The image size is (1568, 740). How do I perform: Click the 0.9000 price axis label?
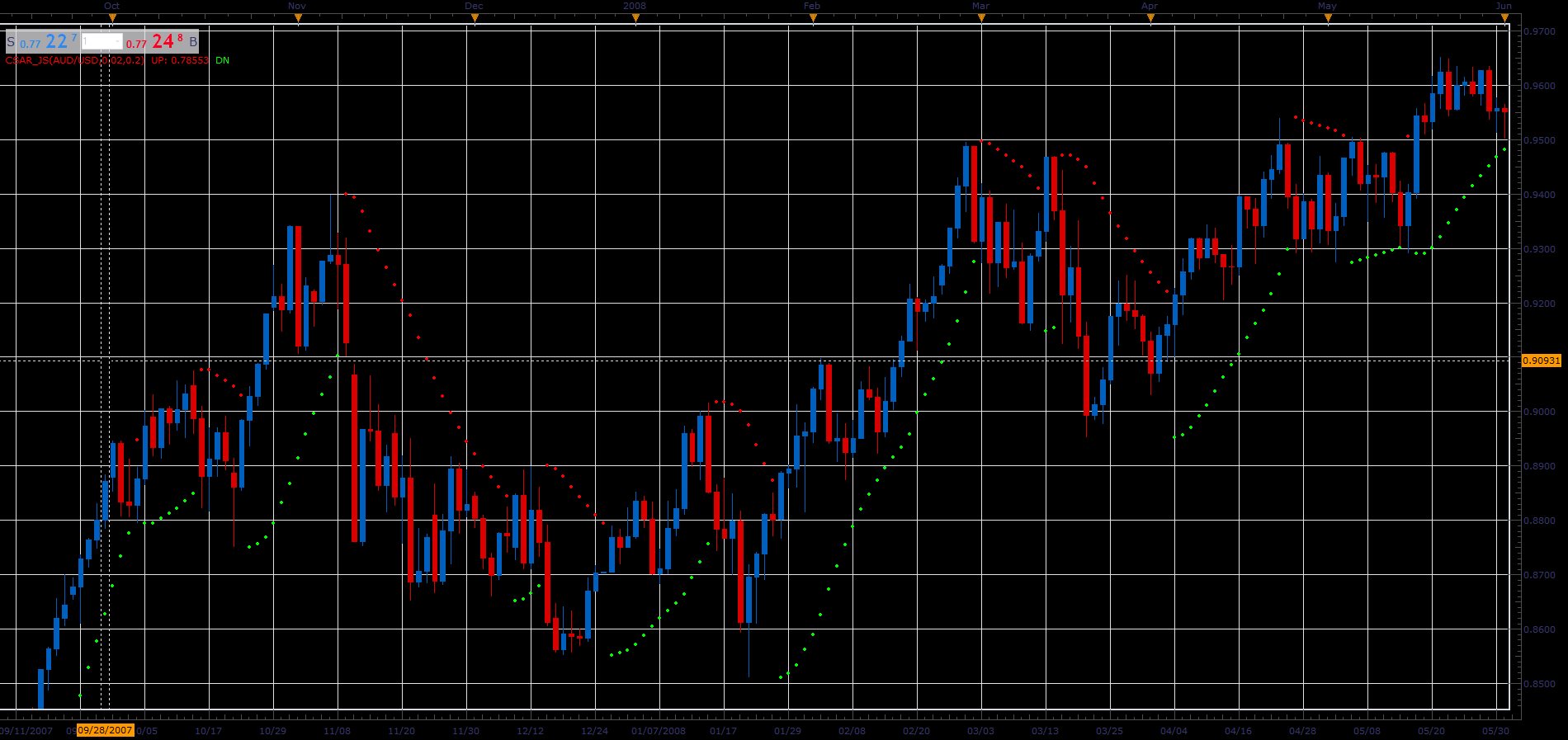coord(1541,412)
